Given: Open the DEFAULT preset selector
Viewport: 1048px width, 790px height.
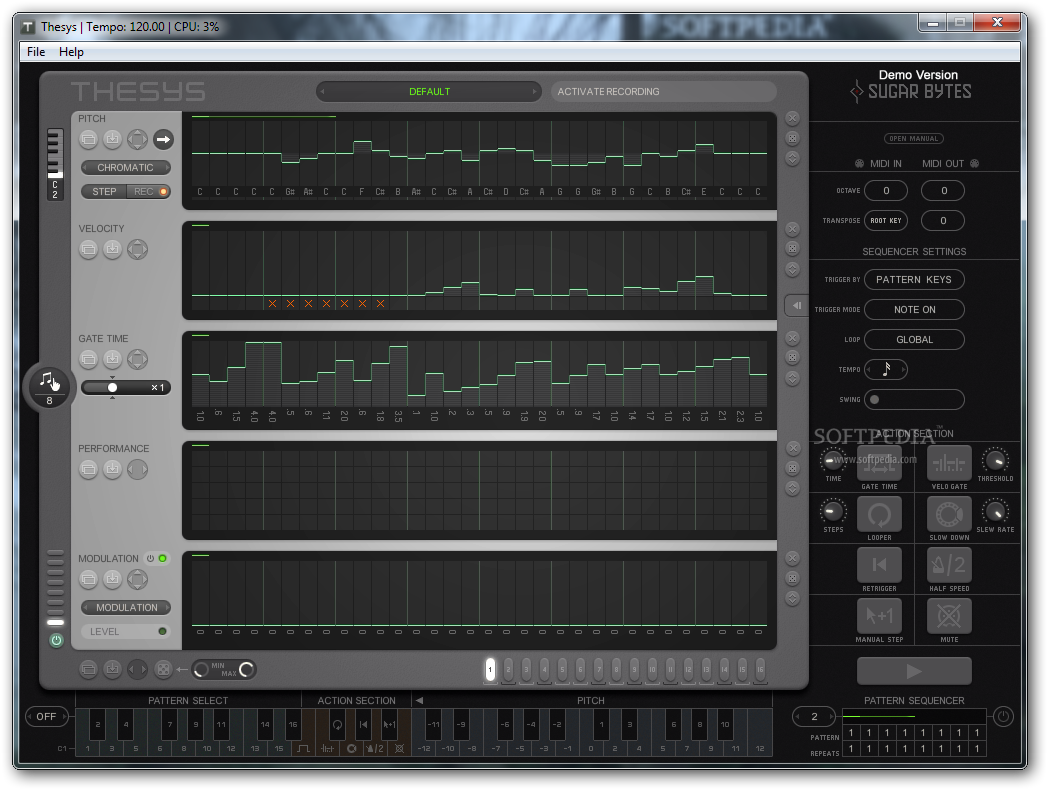Looking at the screenshot, I should click(x=428, y=92).
